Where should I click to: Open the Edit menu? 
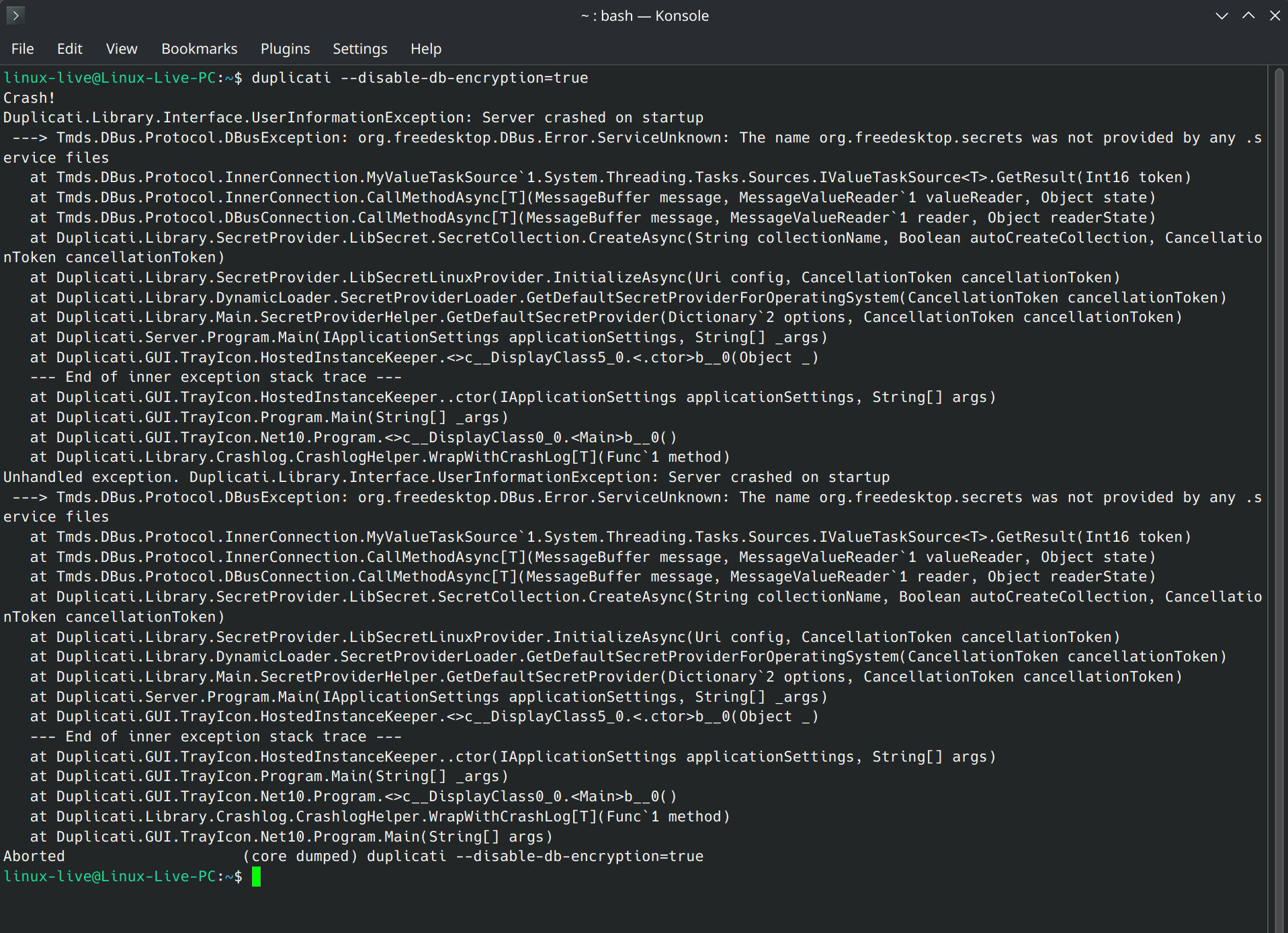70,49
